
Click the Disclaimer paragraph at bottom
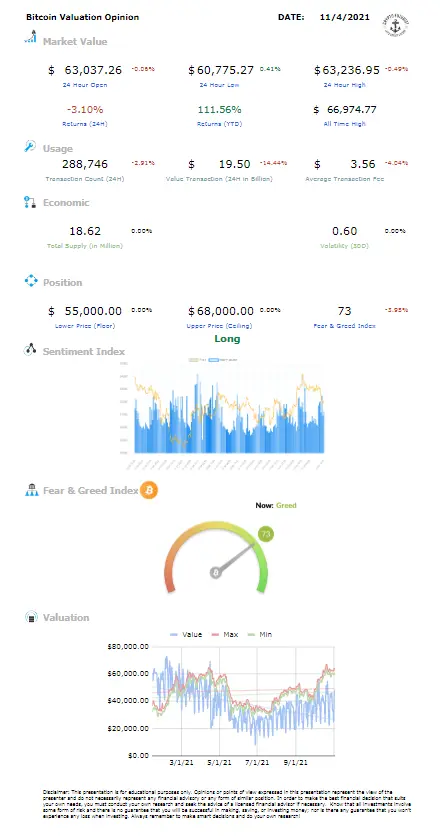point(228,806)
